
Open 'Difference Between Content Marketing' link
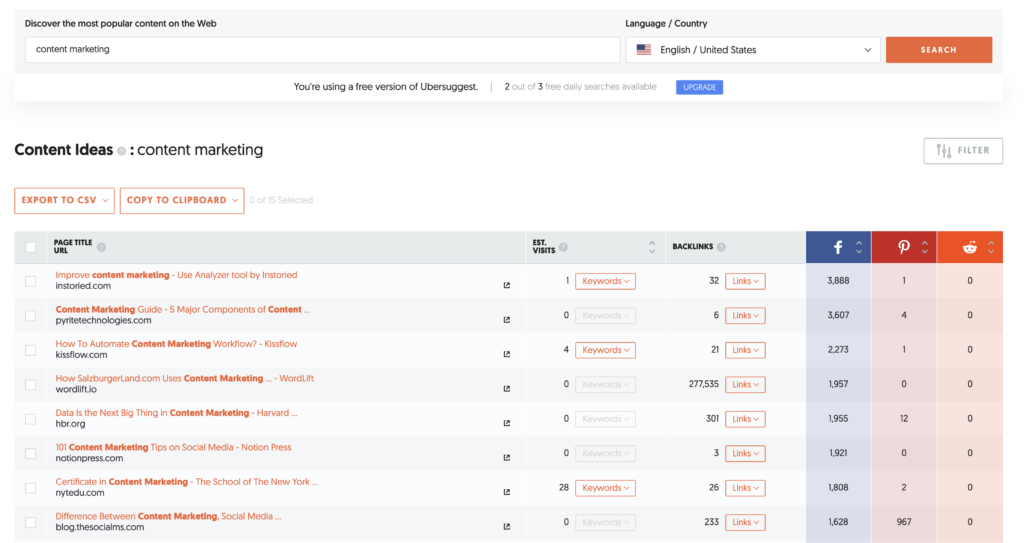[x=168, y=516]
